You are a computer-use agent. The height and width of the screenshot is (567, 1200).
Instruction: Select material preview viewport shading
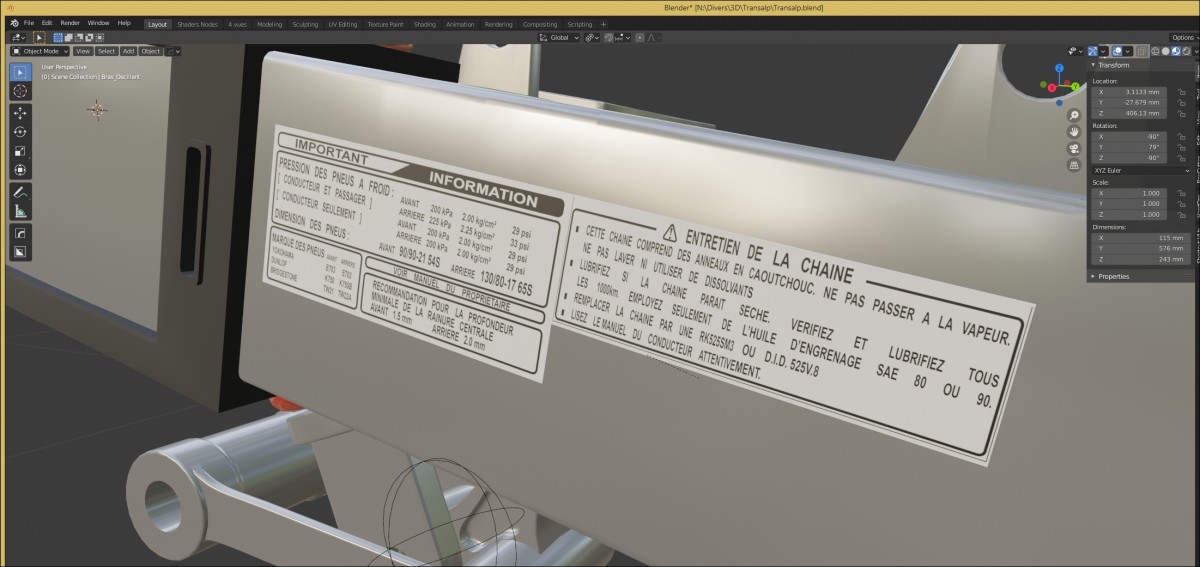point(1176,51)
